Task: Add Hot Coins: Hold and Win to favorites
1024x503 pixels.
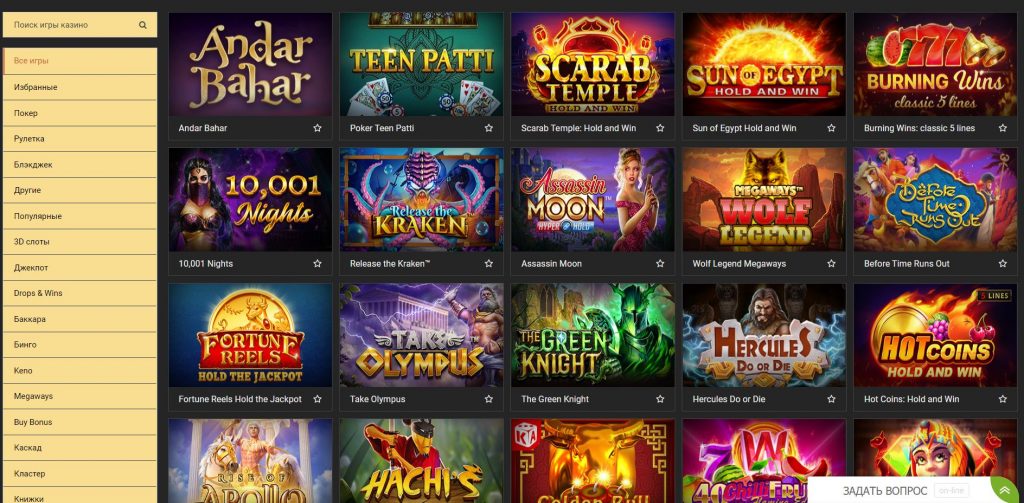Action: coord(1002,399)
